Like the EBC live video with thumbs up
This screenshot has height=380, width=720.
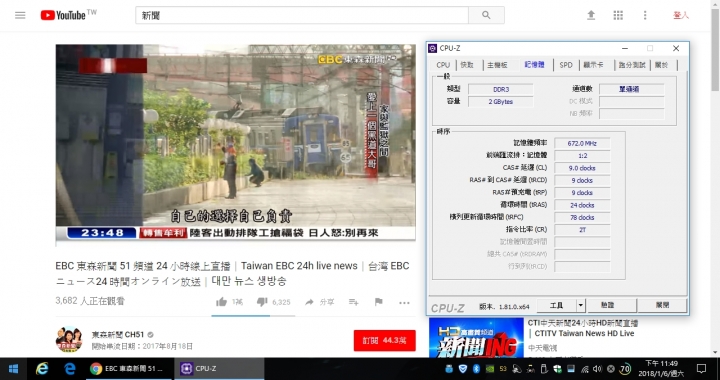pyautogui.click(x=221, y=302)
